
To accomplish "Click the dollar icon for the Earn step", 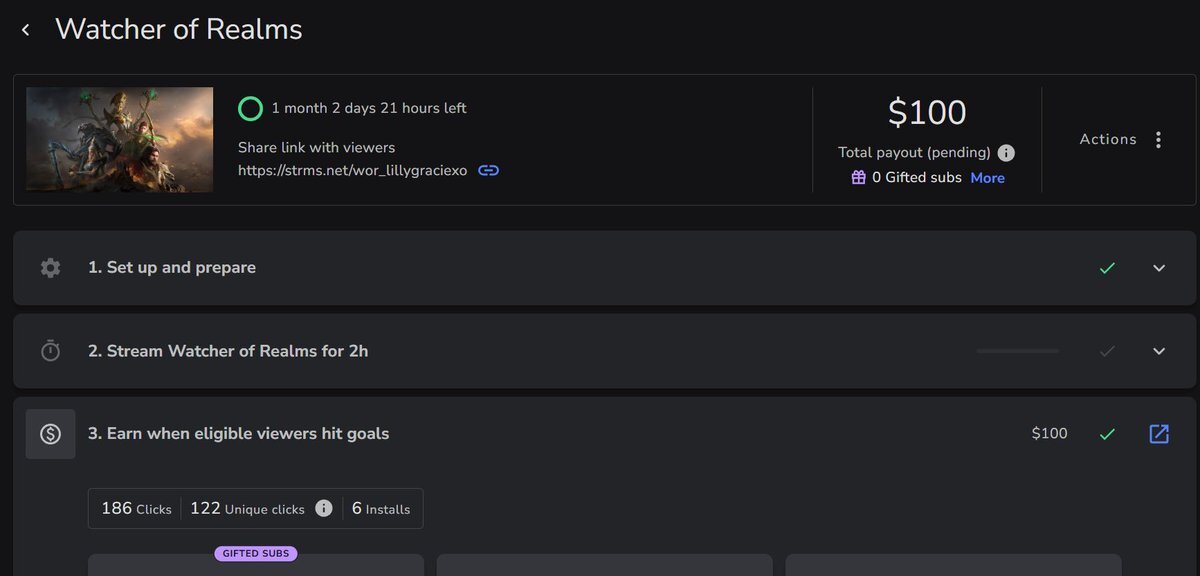I will (x=50, y=434).
